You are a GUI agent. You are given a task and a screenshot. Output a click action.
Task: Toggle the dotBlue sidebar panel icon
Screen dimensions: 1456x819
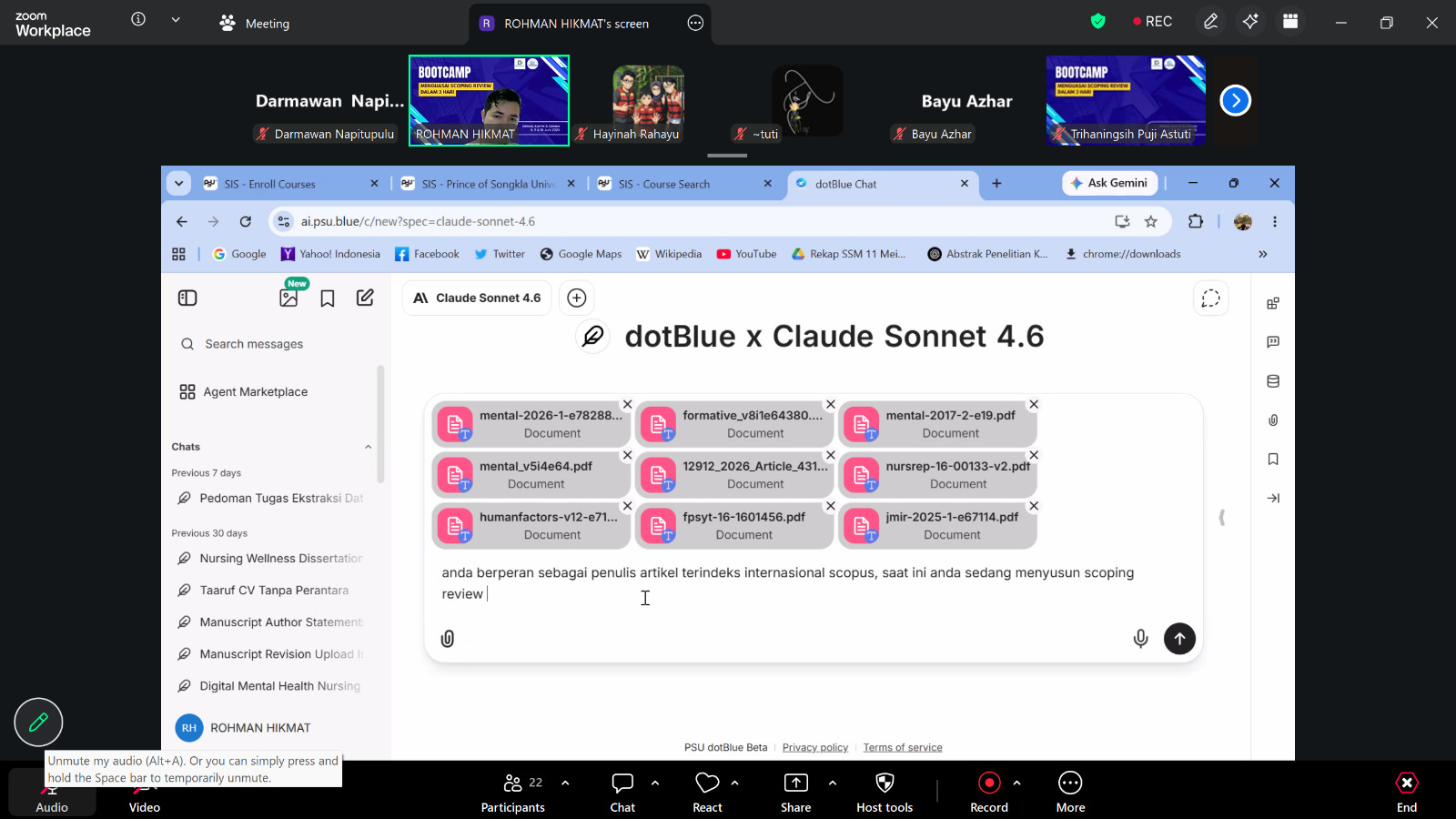187,298
